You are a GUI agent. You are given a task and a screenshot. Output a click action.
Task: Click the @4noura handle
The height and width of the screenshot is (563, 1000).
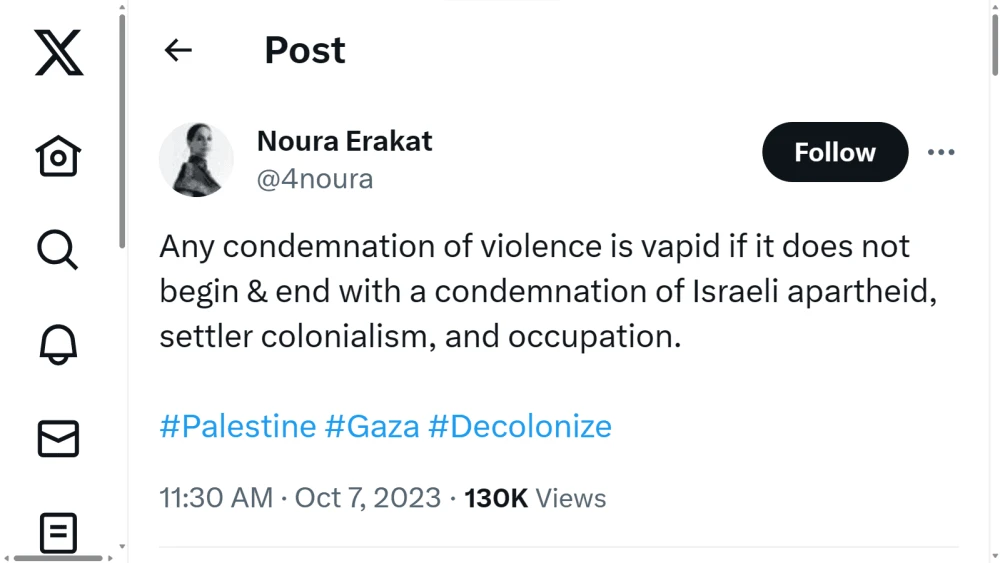(315, 179)
